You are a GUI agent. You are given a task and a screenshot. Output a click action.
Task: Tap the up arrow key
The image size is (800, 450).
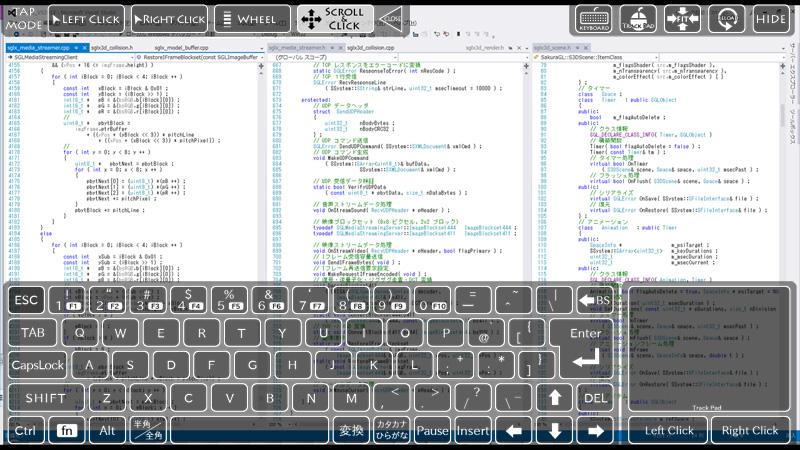pos(555,397)
